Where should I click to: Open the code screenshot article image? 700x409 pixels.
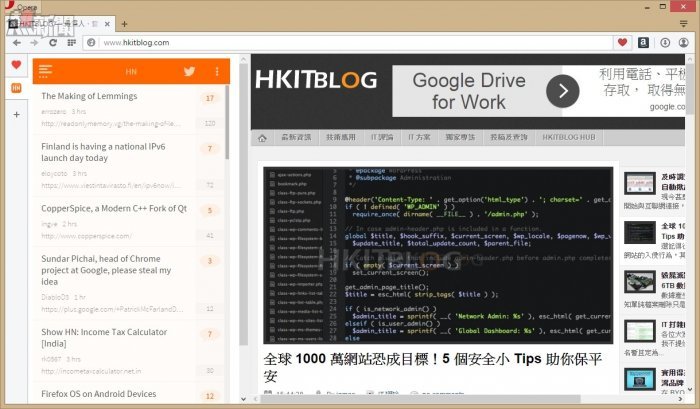[x=438, y=255]
